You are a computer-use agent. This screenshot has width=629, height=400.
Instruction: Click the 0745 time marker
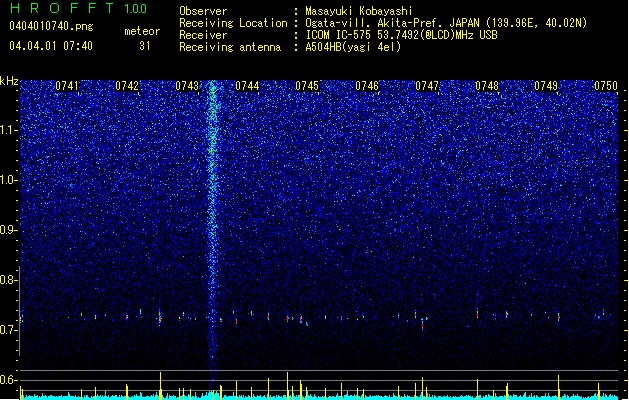[x=307, y=86]
